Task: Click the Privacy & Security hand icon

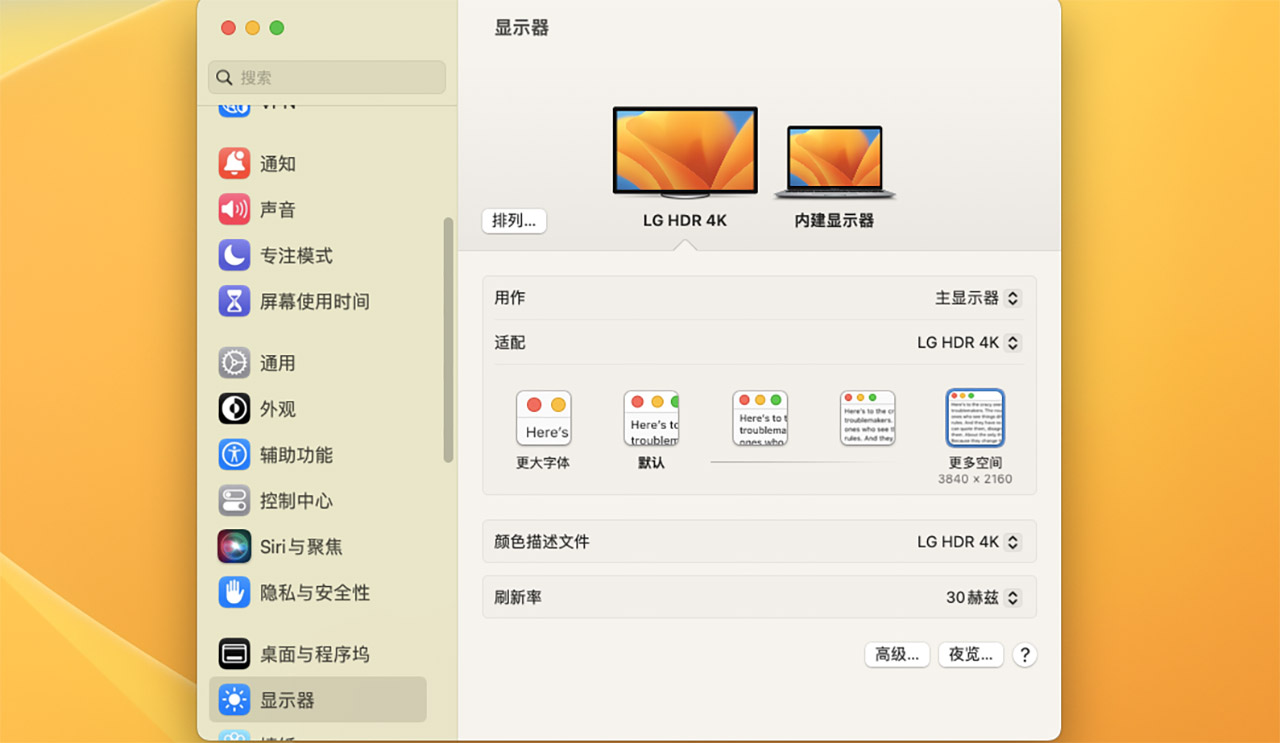Action: 234,593
